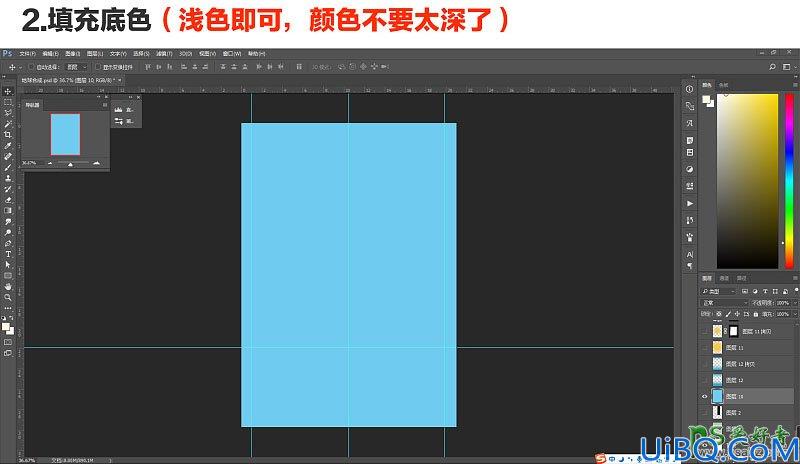The height and width of the screenshot is (464, 800).
Task: Select the Magic Wand tool
Action: (8, 124)
